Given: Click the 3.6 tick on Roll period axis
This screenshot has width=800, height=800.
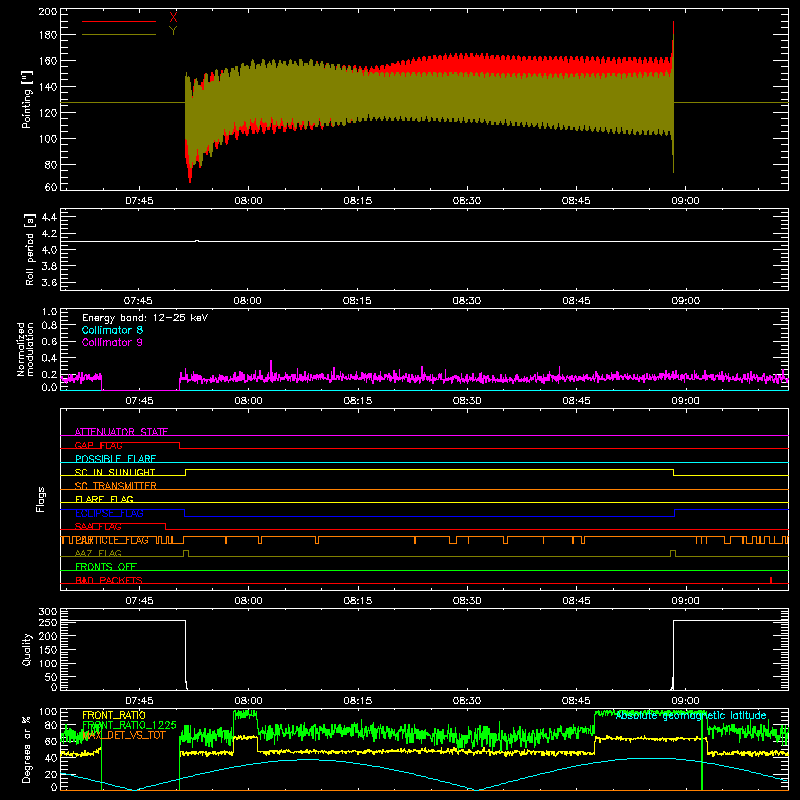Looking at the screenshot, I should 49,283.
